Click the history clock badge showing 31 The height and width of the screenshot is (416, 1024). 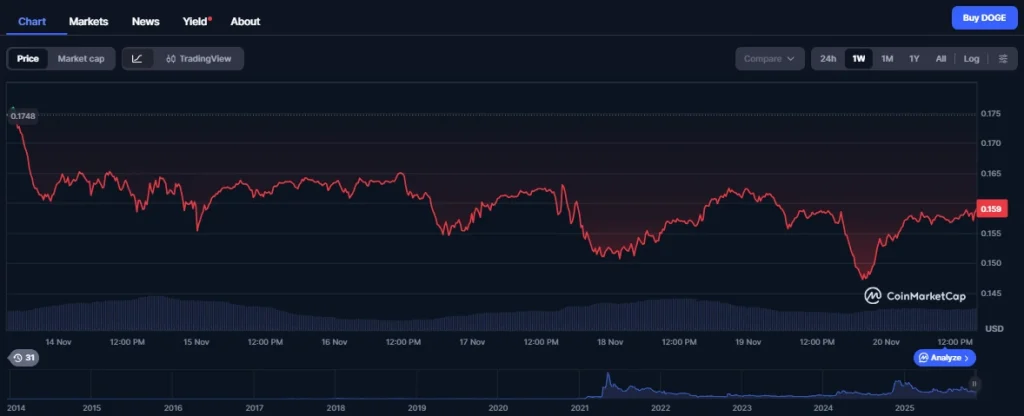tap(22, 358)
